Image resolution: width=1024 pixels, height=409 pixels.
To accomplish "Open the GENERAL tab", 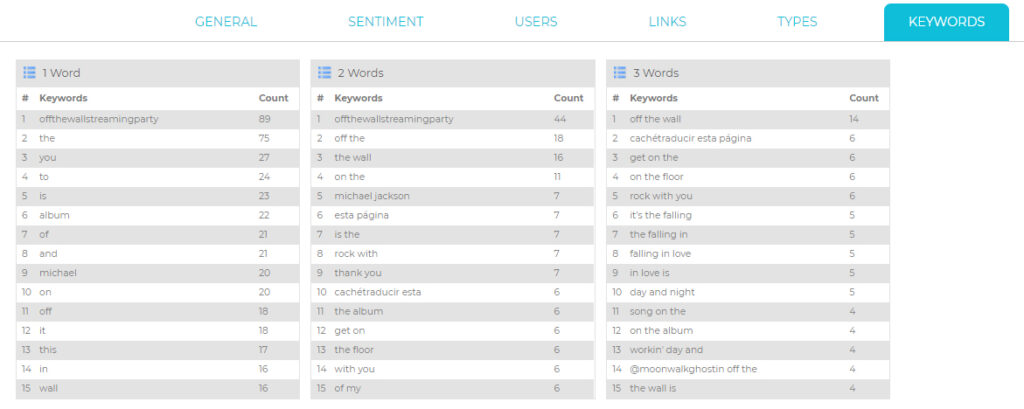I will (226, 22).
